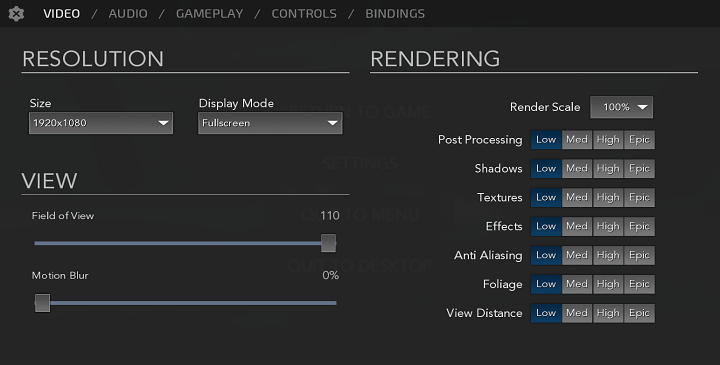Set View Distance to Epic
The width and height of the screenshot is (720, 365).
coord(639,313)
